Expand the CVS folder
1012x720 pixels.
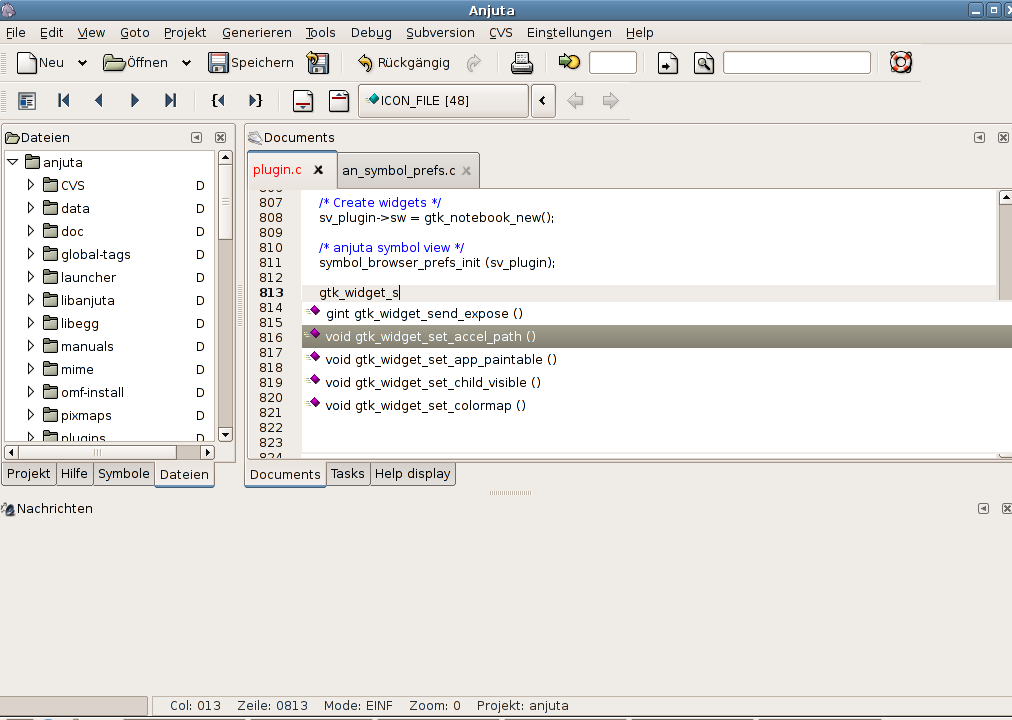[30, 185]
